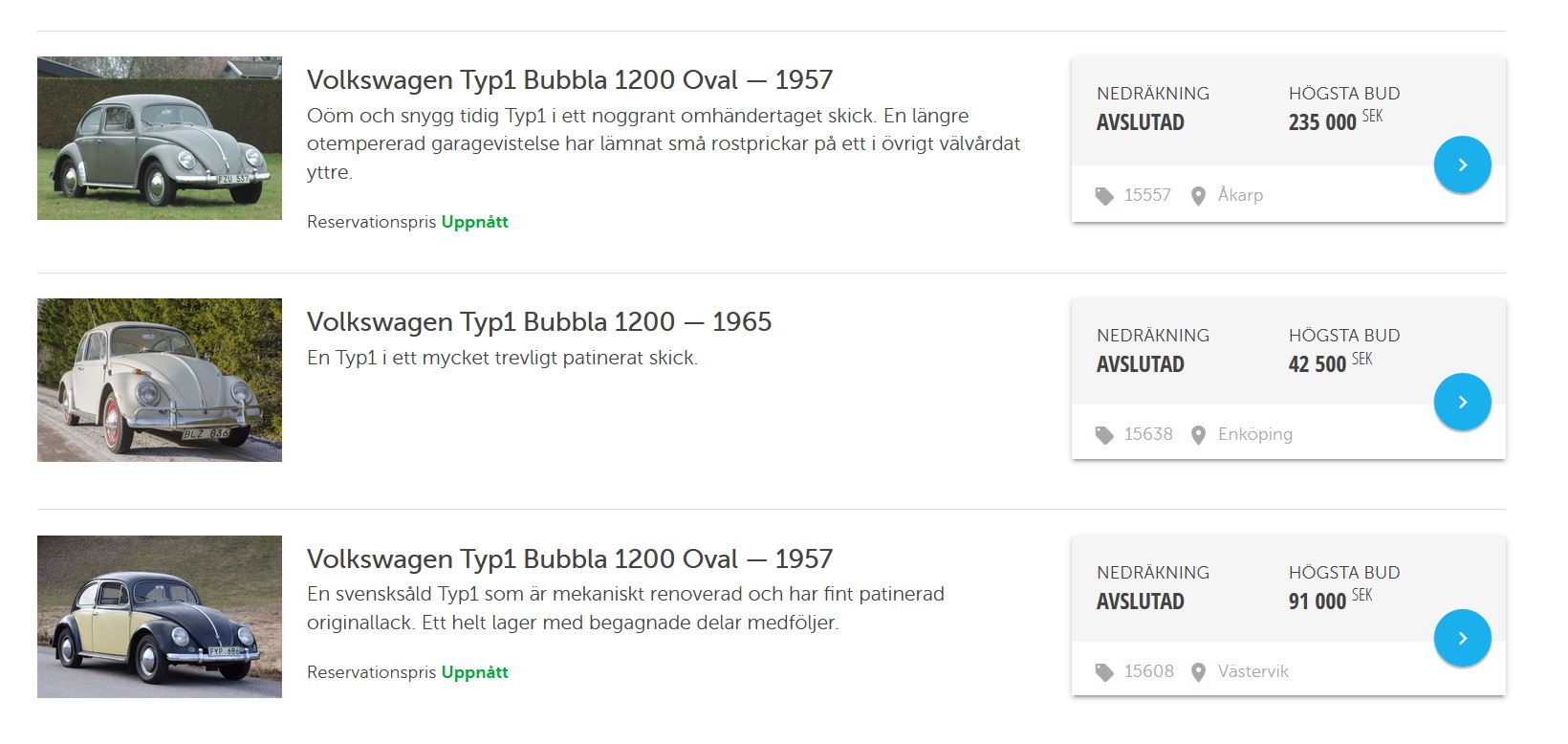Click the Åkarp location label
Screen dimensions: 1568x744
click(x=1240, y=195)
